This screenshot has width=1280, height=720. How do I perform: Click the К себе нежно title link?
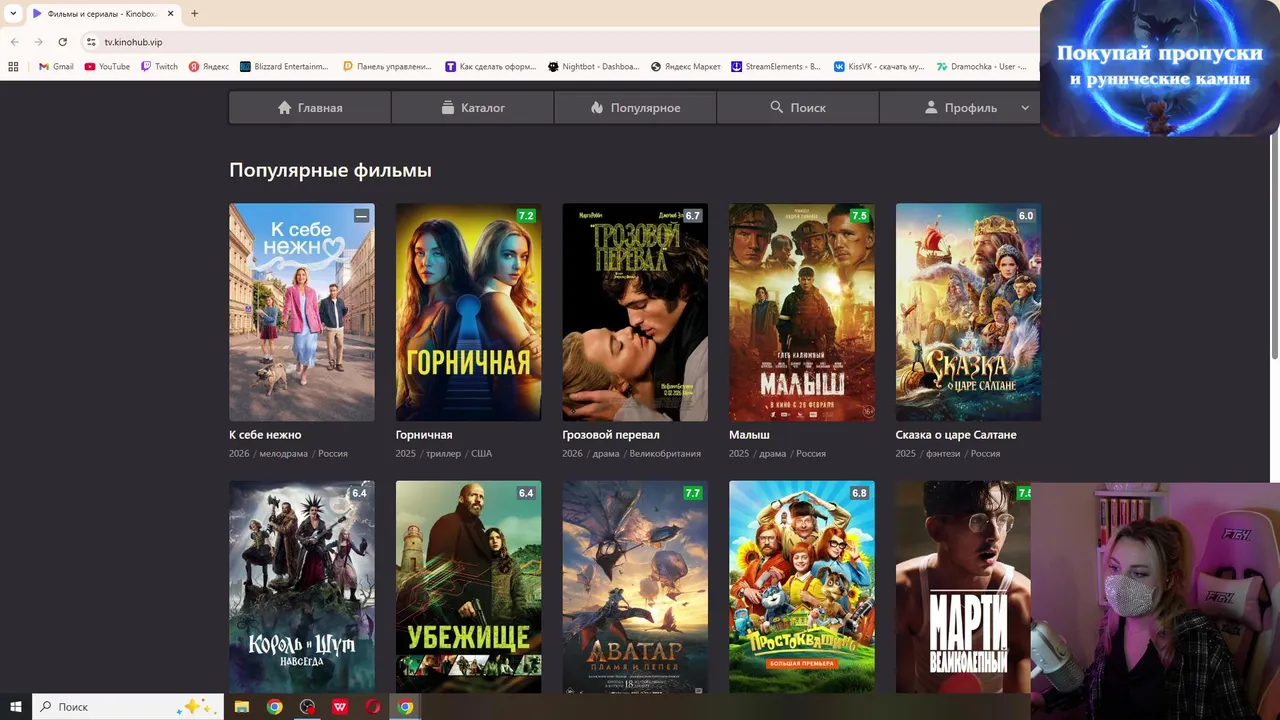(x=265, y=435)
